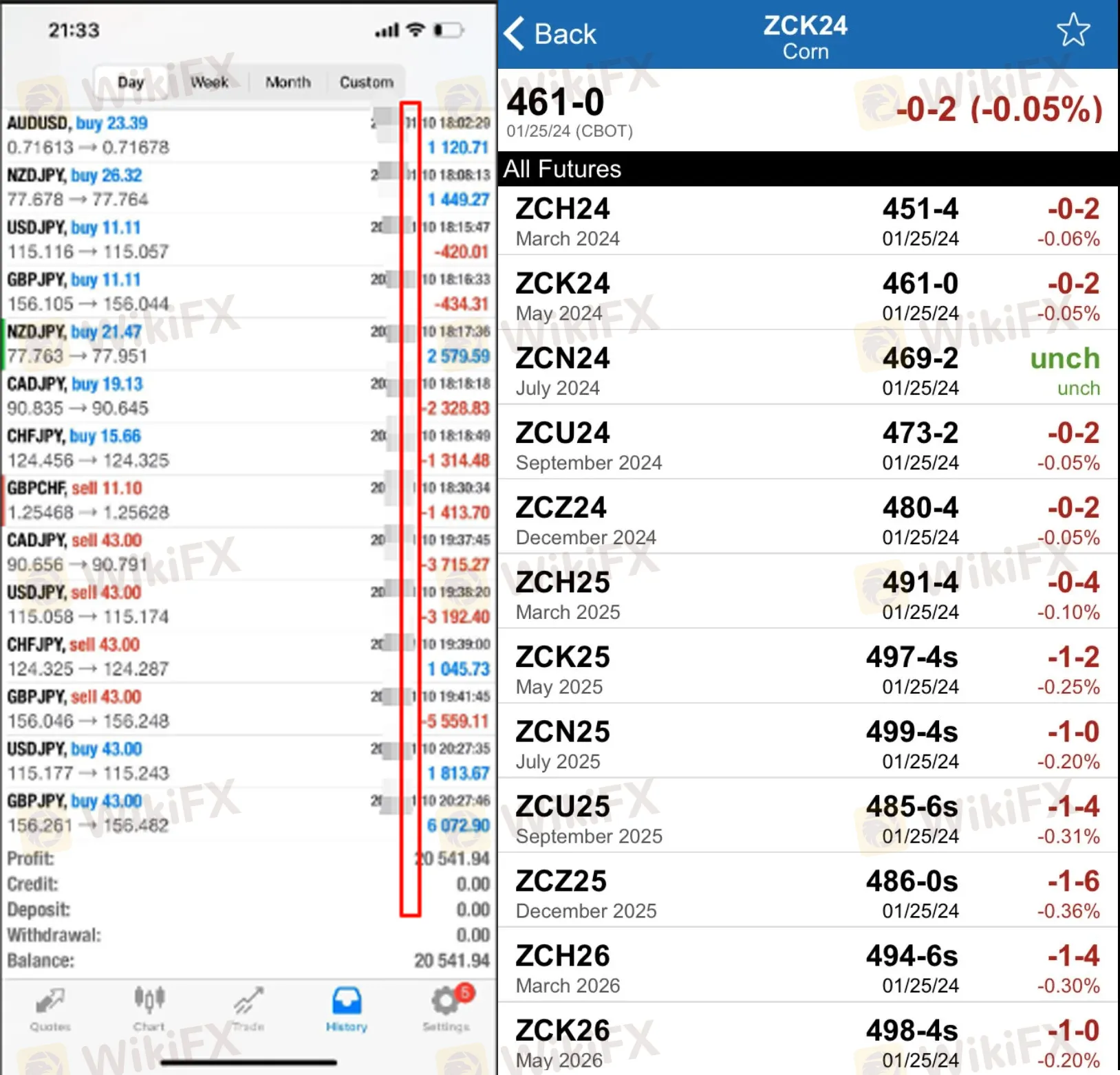Open the ZCN24 July 2024 contract

pyautogui.click(x=807, y=372)
